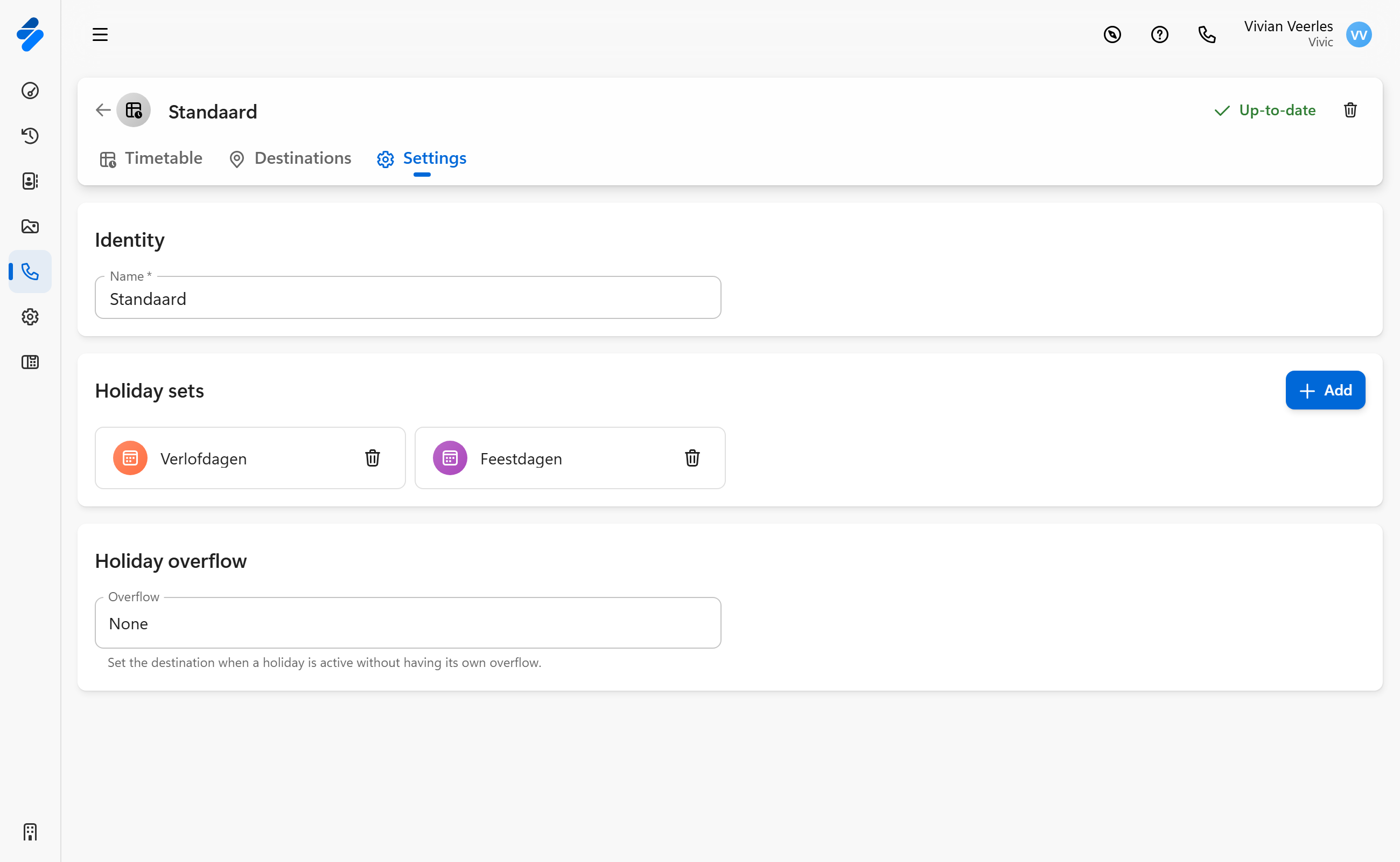Open the Overflow dropdown showing None
Screen dimensions: 1400x862
[x=408, y=623]
